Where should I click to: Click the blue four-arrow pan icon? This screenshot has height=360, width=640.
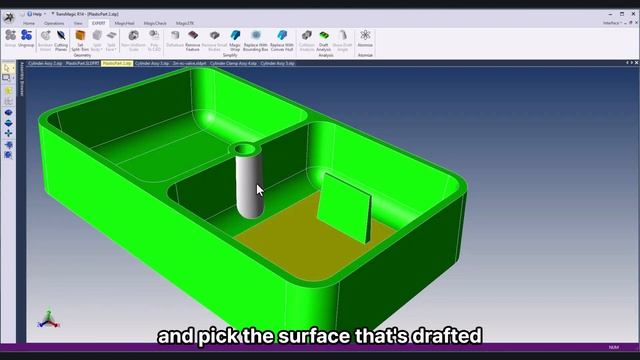pyautogui.click(x=8, y=133)
